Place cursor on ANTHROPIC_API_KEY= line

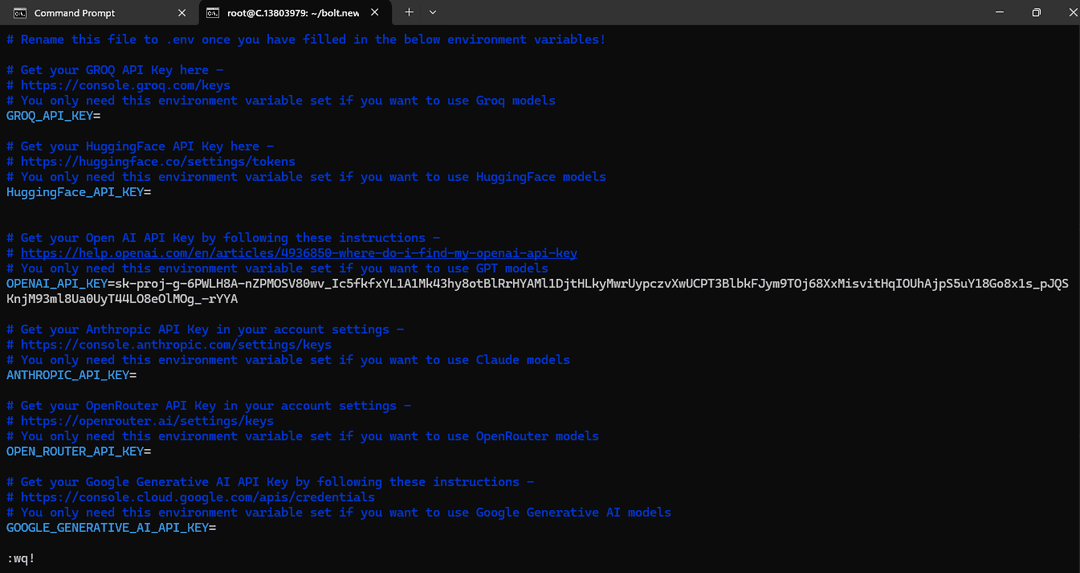(x=71, y=375)
